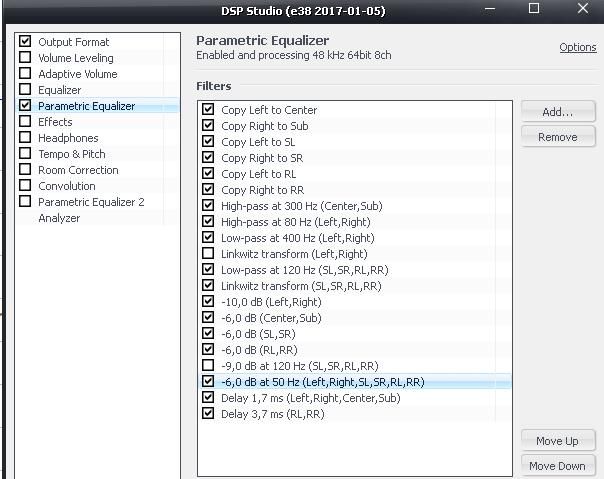Select the Headphones DSP entry
The image size is (604, 479).
[x=68, y=138]
